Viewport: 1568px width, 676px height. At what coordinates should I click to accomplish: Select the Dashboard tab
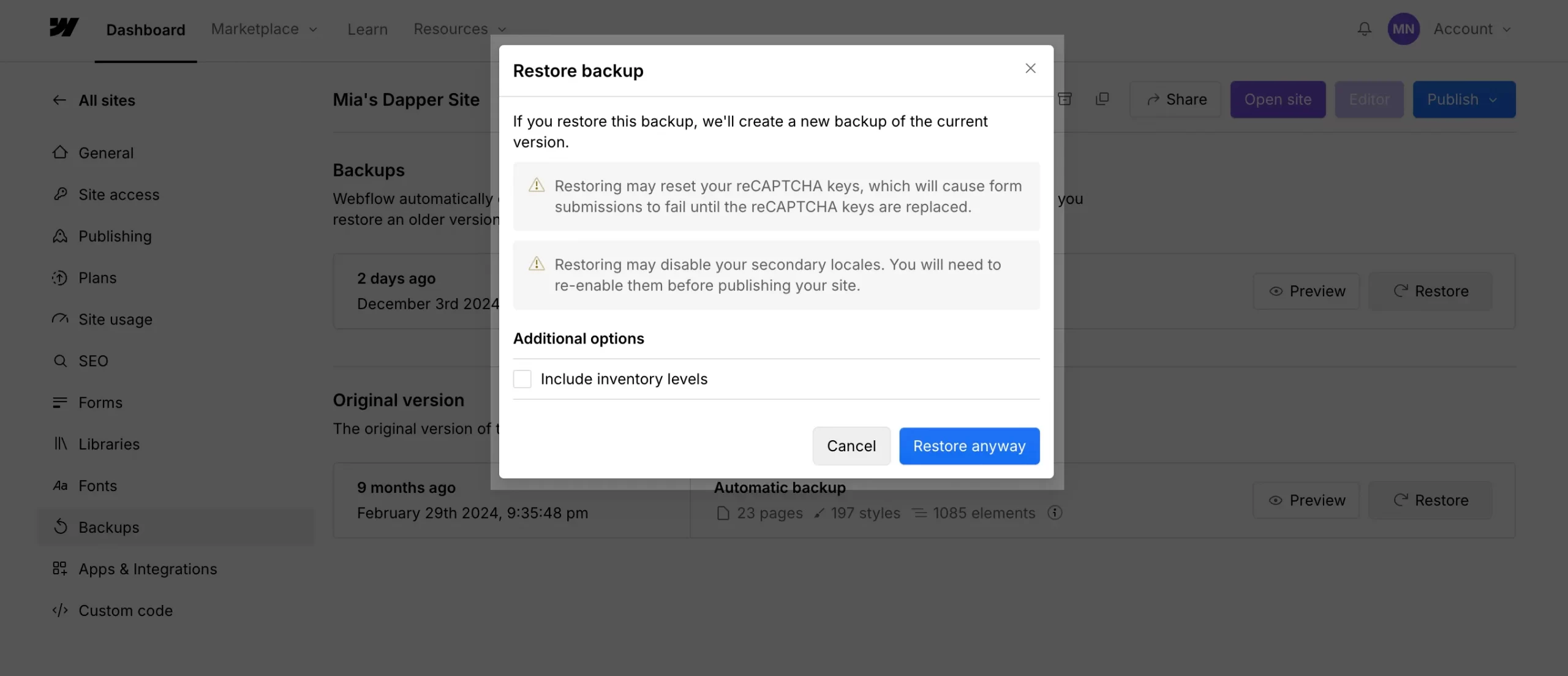[x=145, y=29]
